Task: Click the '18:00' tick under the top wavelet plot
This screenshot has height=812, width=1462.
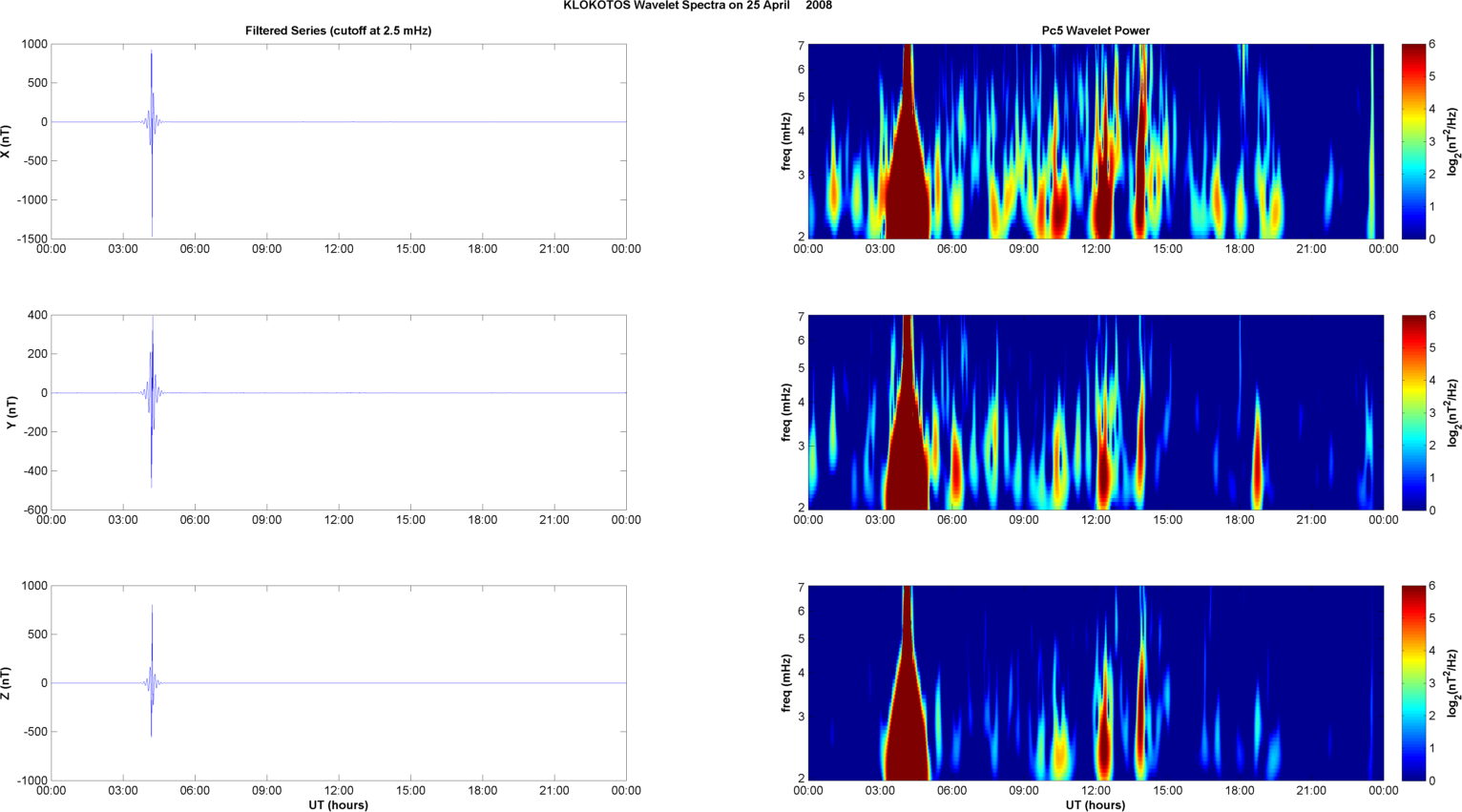Action: click(x=1240, y=249)
